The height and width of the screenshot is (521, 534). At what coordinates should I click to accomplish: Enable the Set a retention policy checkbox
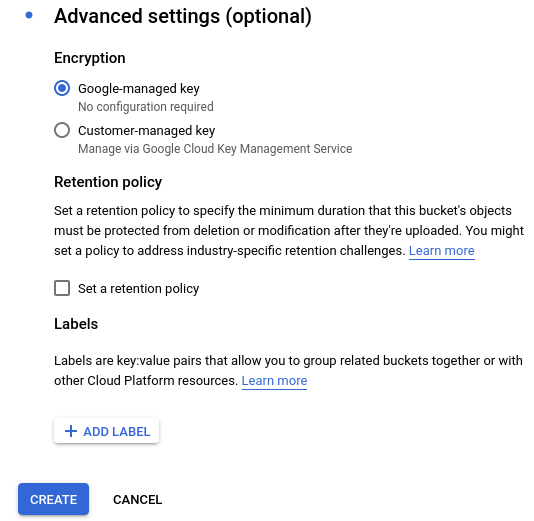62,288
